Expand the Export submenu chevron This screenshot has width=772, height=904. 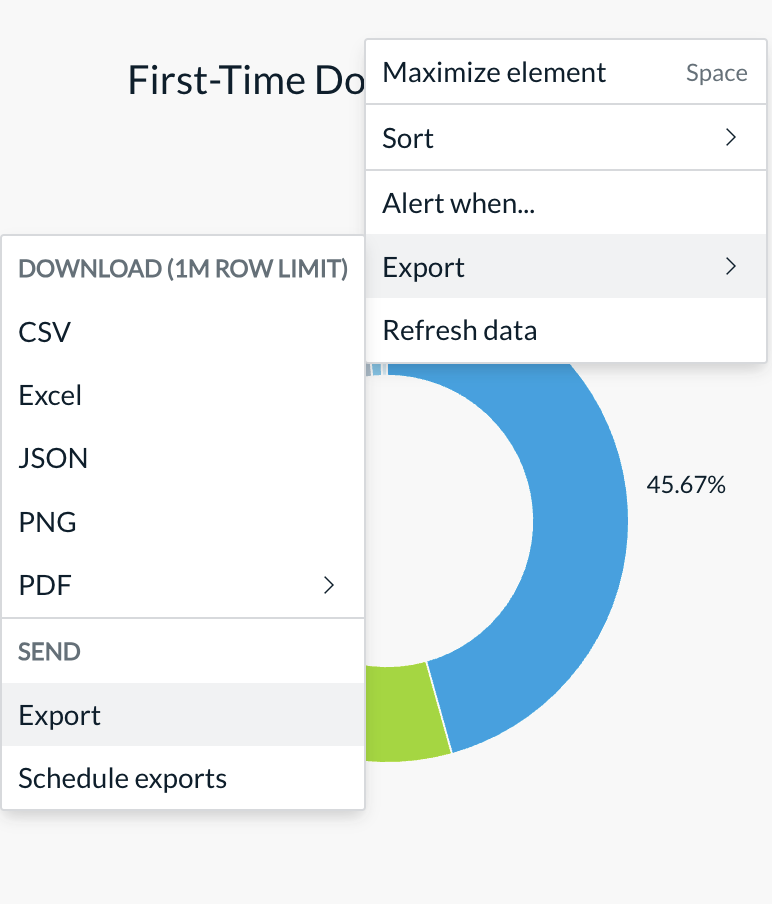tap(730, 266)
